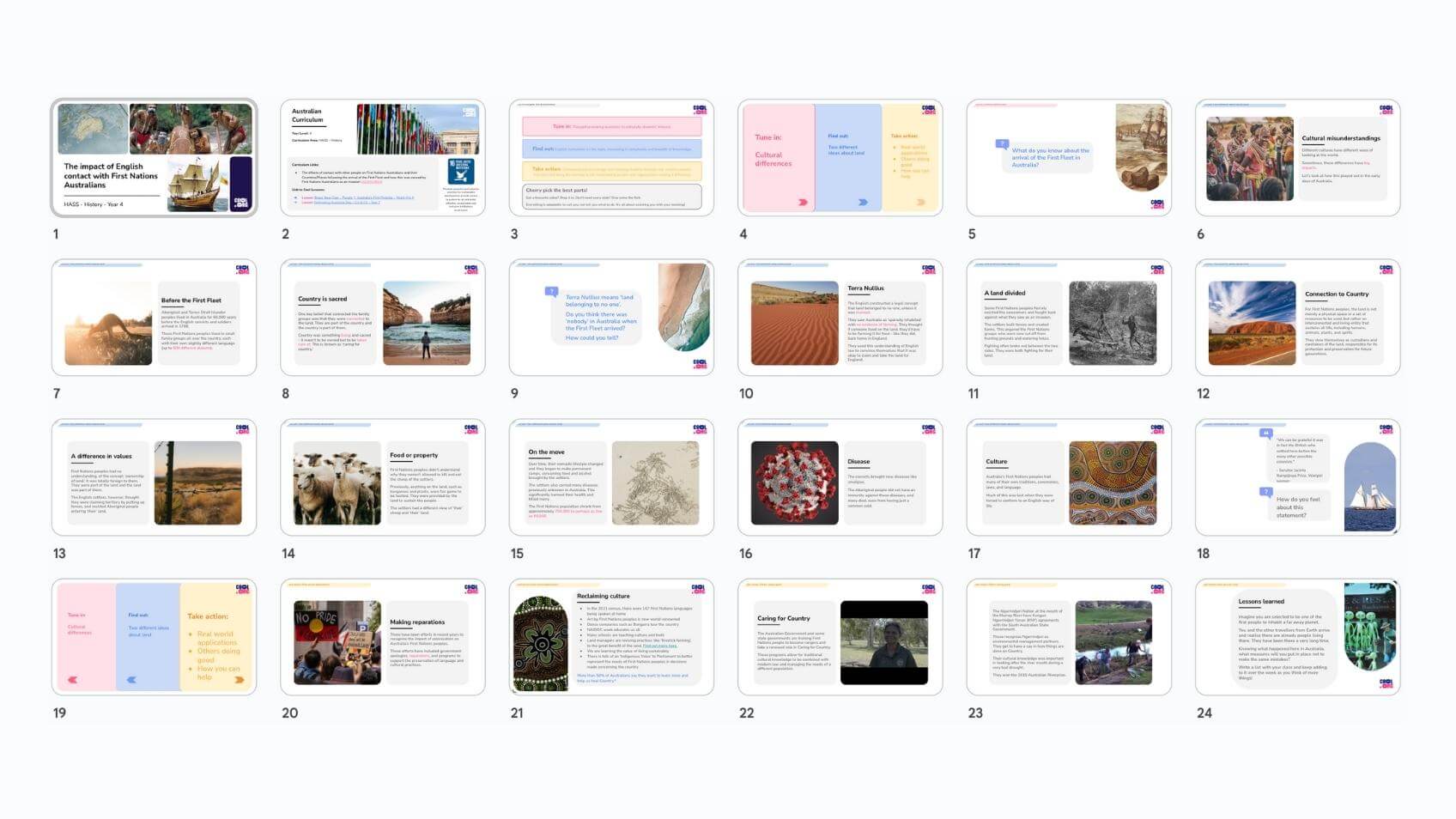Choose the A land divided slide
This screenshot has width=1456, height=819.
pyautogui.click(x=1069, y=318)
